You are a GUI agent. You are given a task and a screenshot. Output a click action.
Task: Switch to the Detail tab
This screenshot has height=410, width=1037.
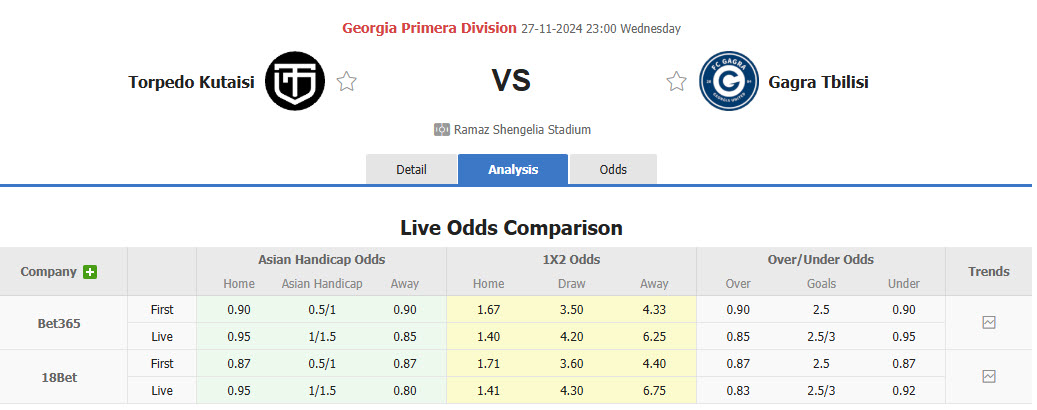[411, 169]
